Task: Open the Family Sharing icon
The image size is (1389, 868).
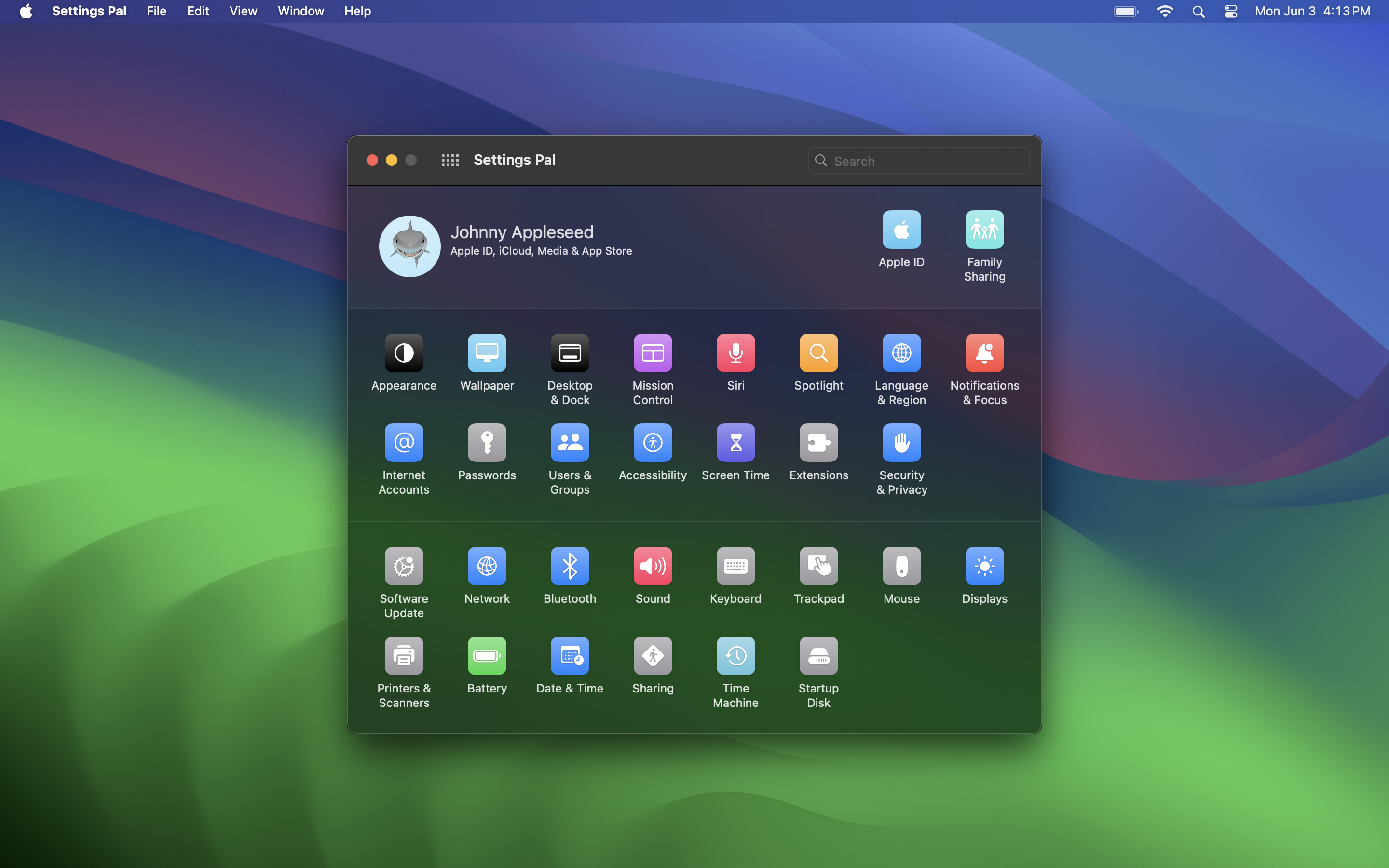Action: point(984,230)
